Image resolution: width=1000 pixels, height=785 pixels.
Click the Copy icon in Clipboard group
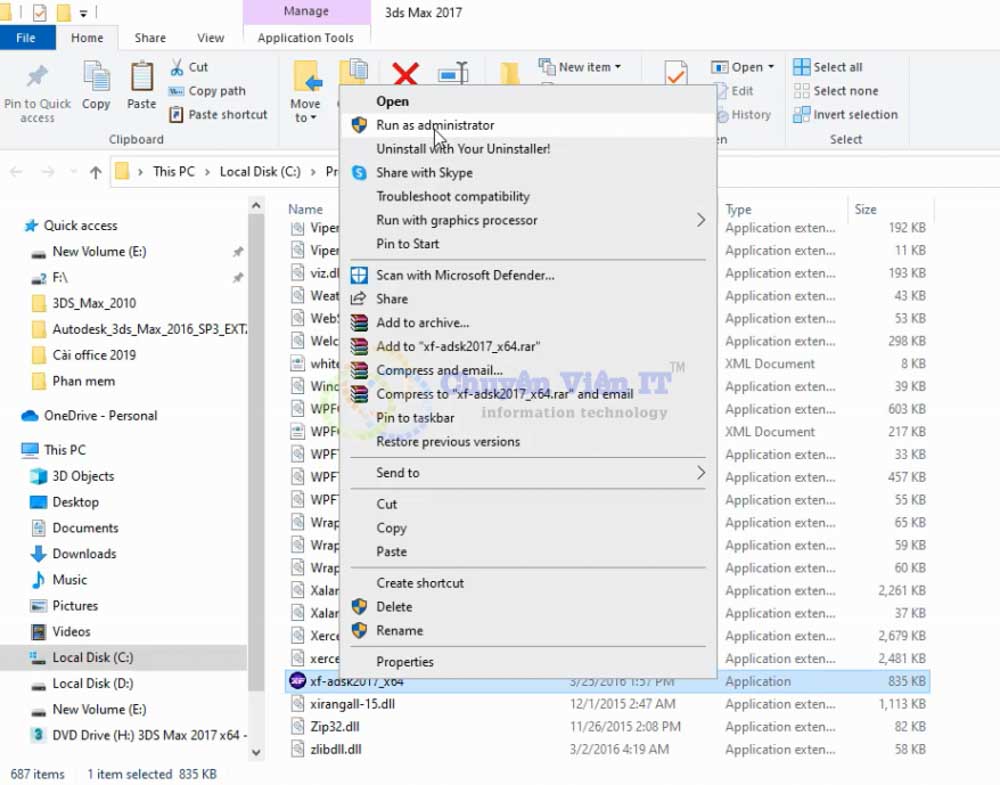(x=96, y=78)
